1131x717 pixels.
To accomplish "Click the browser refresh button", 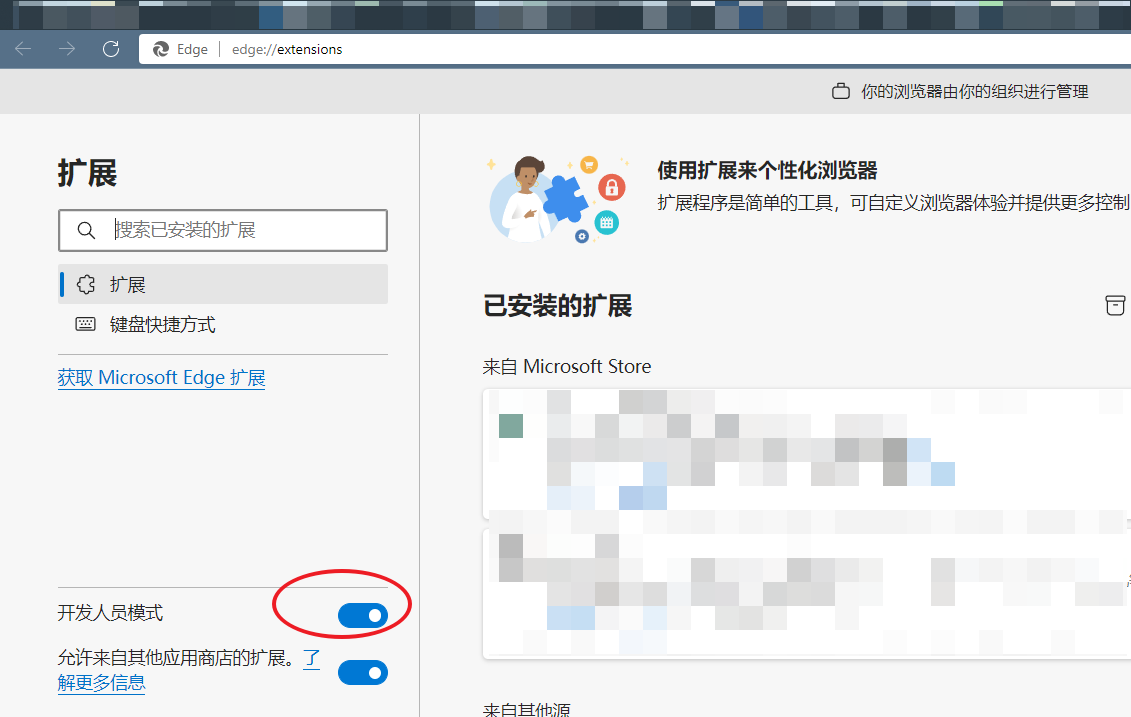I will (x=111, y=49).
